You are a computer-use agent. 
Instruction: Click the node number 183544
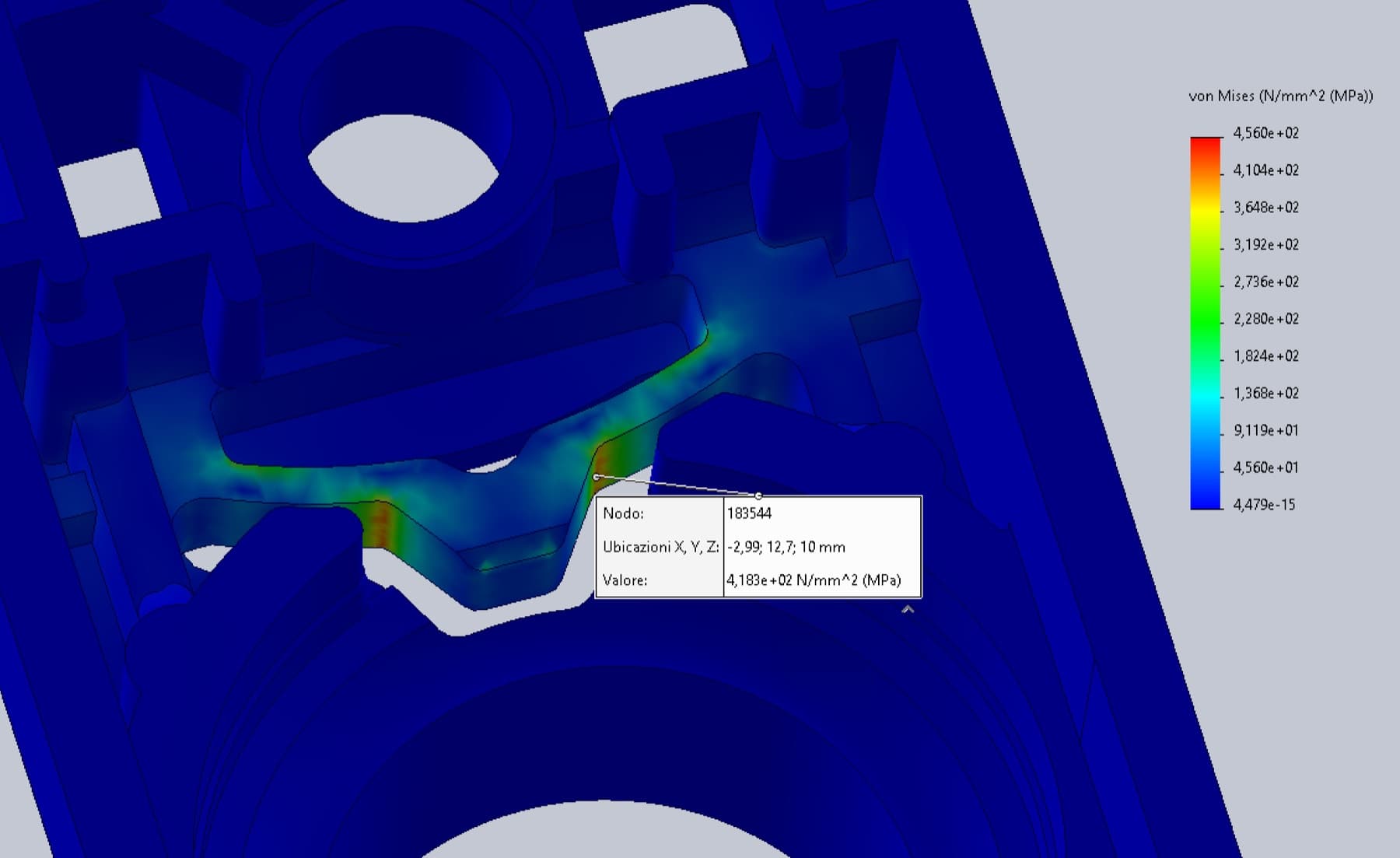[x=749, y=513]
